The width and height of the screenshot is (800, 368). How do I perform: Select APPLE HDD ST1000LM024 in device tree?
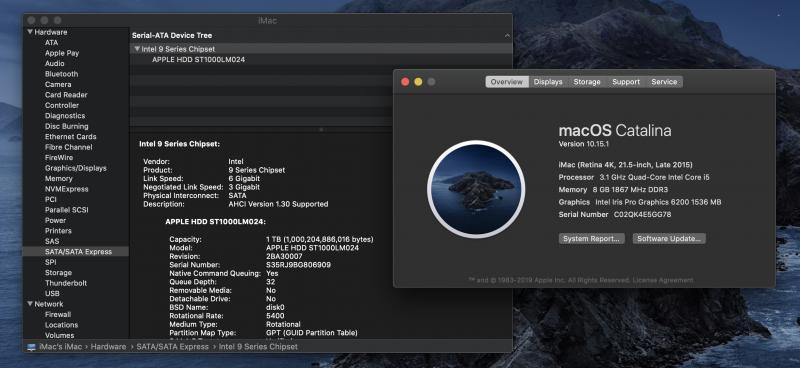[x=198, y=60]
